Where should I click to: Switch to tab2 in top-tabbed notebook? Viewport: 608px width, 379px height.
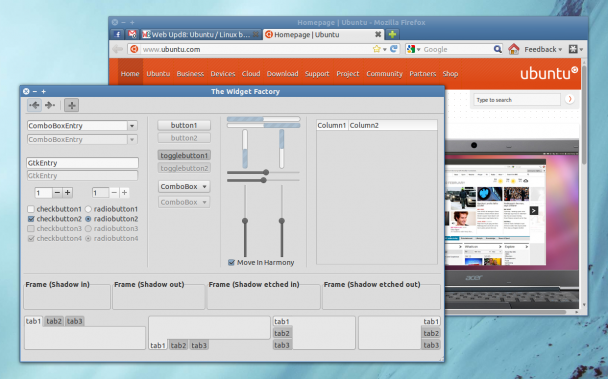point(54,321)
